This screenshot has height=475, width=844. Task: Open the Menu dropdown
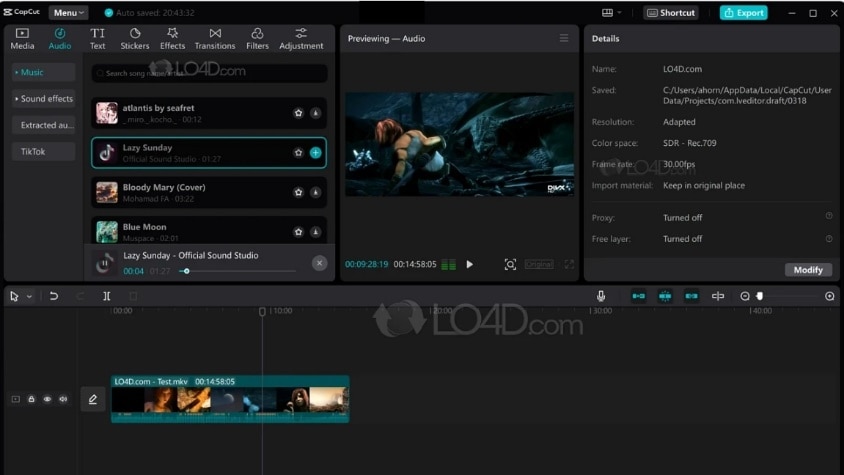click(69, 12)
